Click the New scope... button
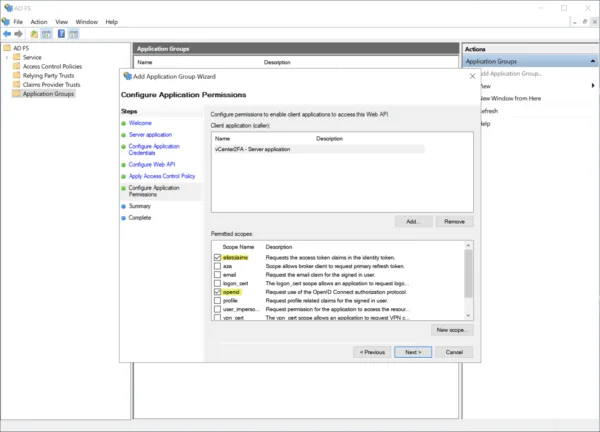 point(452,330)
